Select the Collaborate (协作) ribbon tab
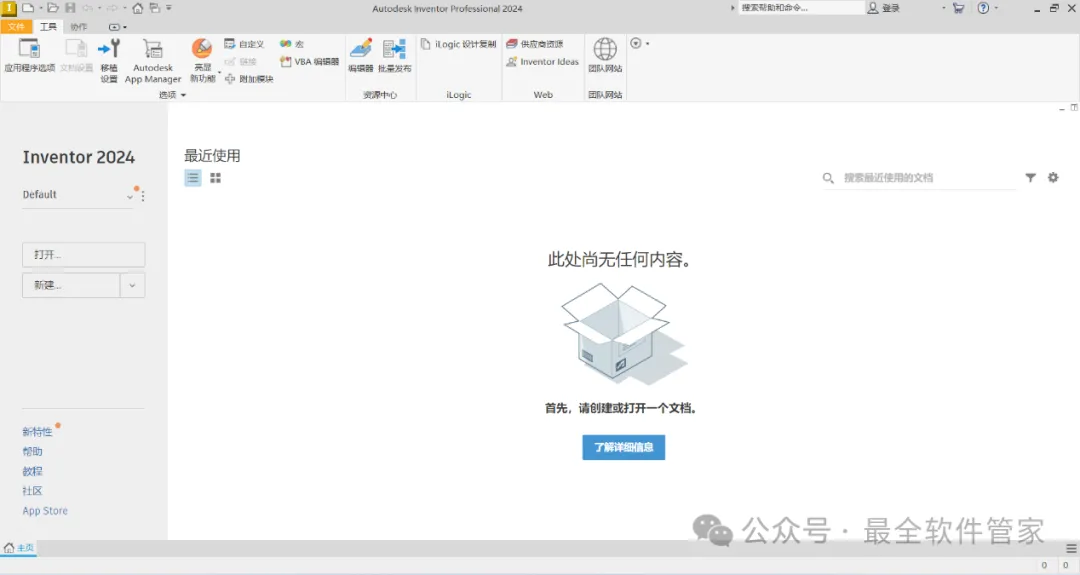Screen dimensions: 1080x575 pyautogui.click(x=79, y=27)
